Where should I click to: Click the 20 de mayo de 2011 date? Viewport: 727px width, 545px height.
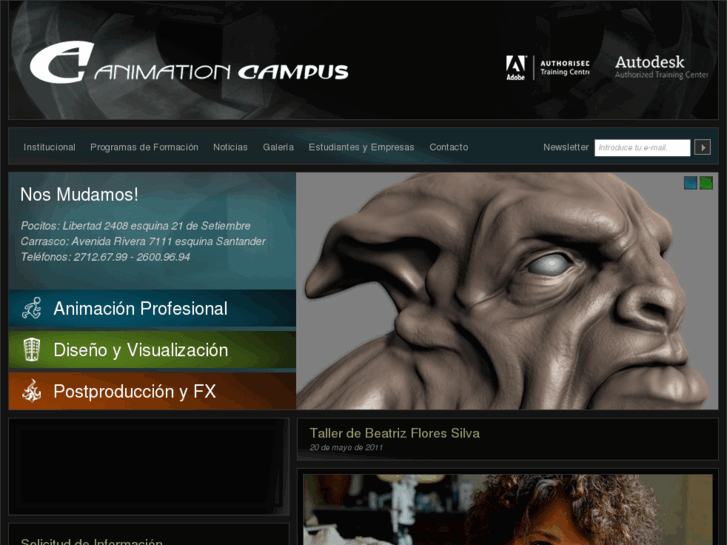pyautogui.click(x=346, y=448)
